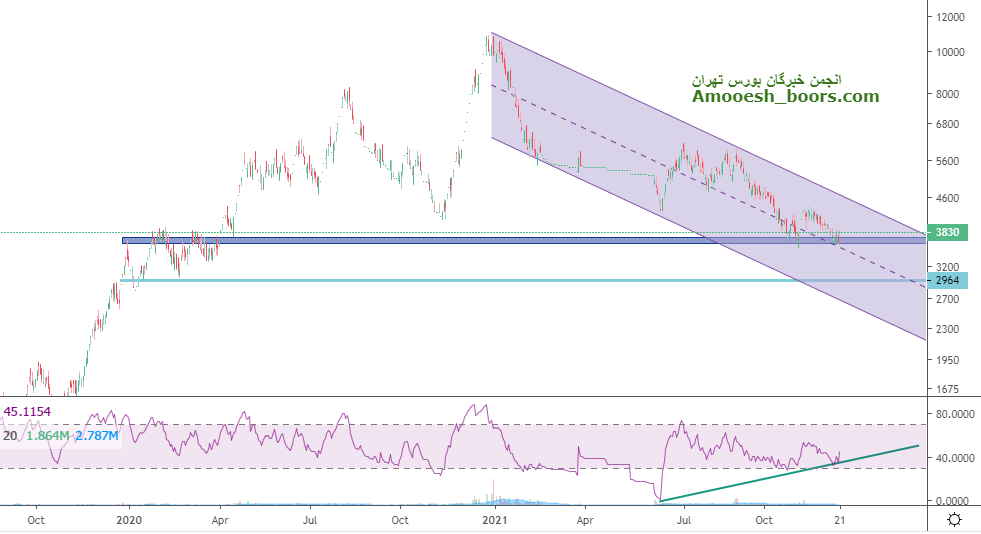Screen dimensions: 981x534
Task: Select the RSI value 45.1154 label
Action: (28, 411)
